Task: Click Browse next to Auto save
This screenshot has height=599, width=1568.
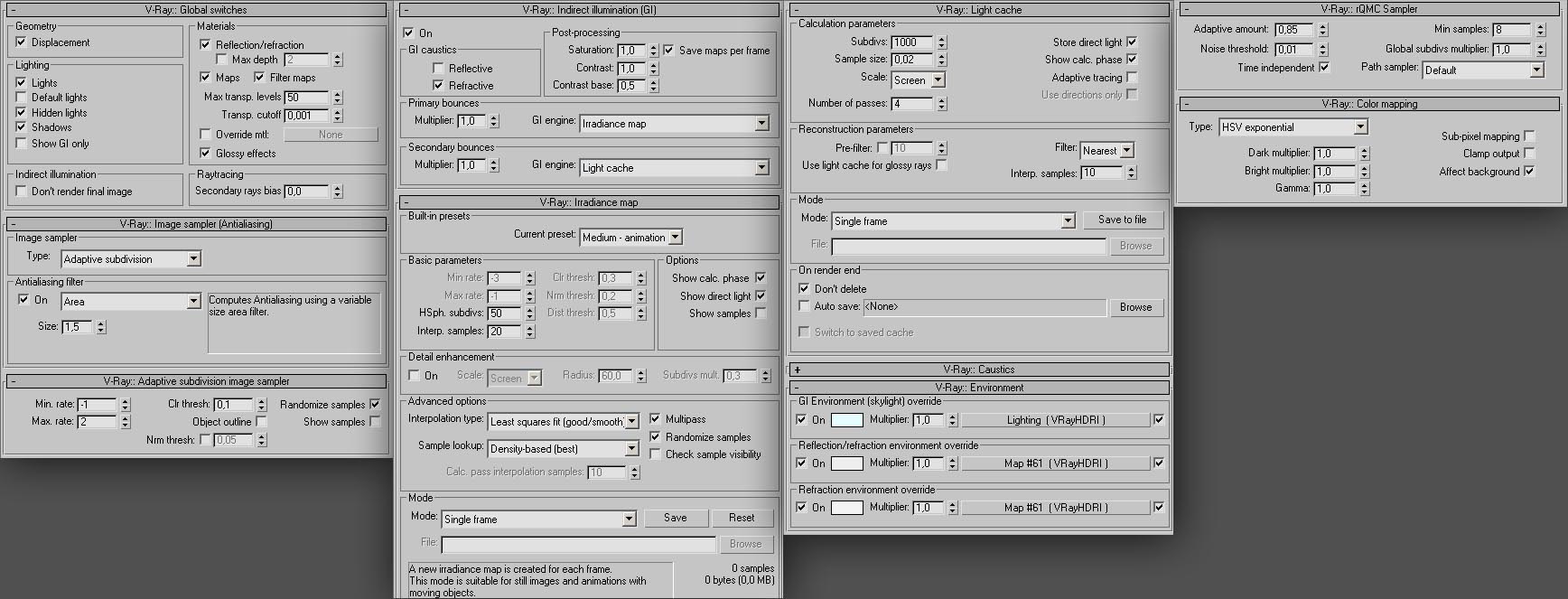Action: coord(1136,307)
